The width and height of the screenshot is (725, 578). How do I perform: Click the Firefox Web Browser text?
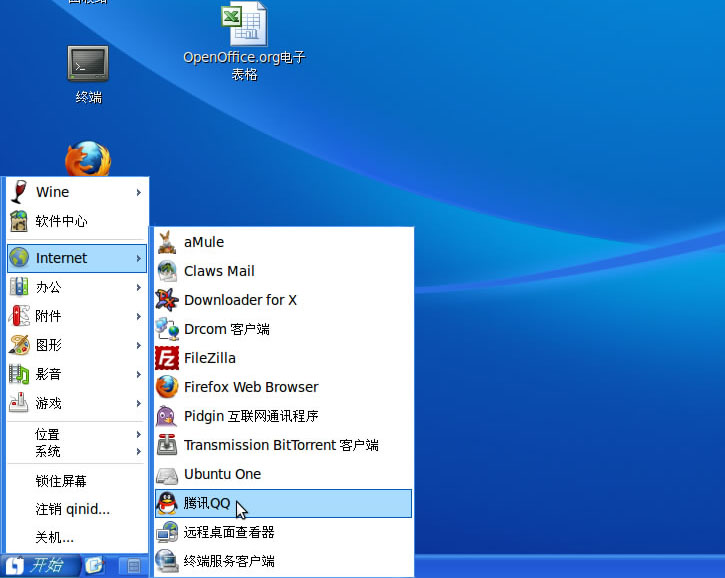[x=251, y=387]
